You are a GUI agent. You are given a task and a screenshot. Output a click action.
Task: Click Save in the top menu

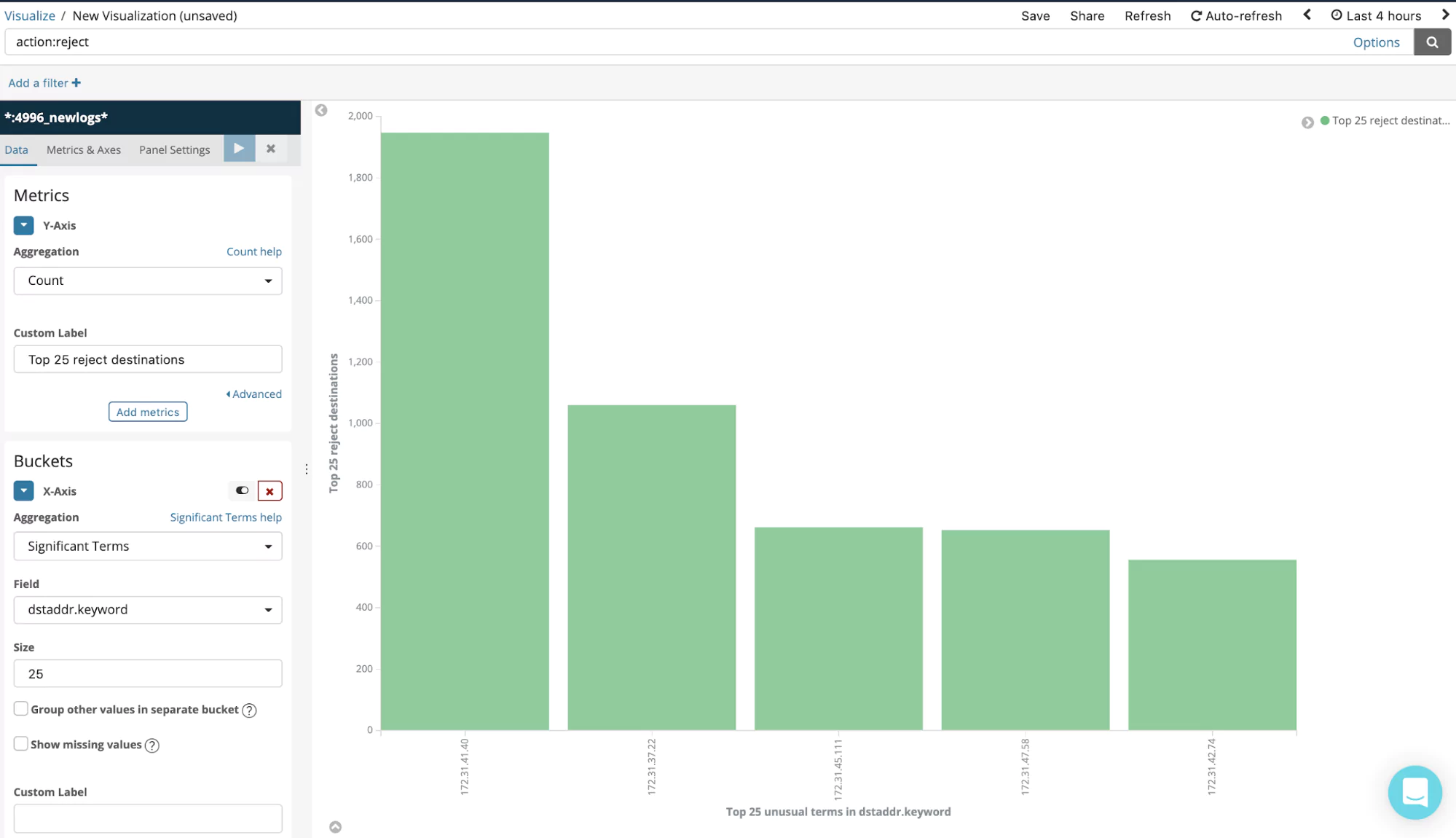click(1035, 15)
